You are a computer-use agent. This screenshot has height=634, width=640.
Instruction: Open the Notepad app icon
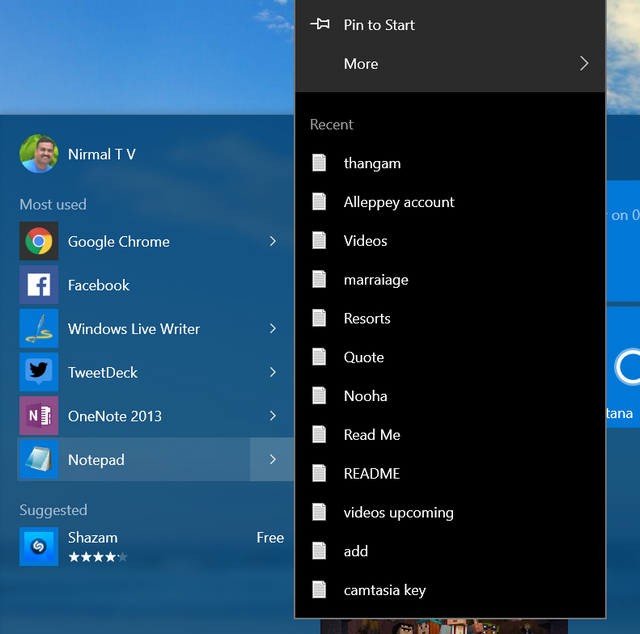pos(39,459)
